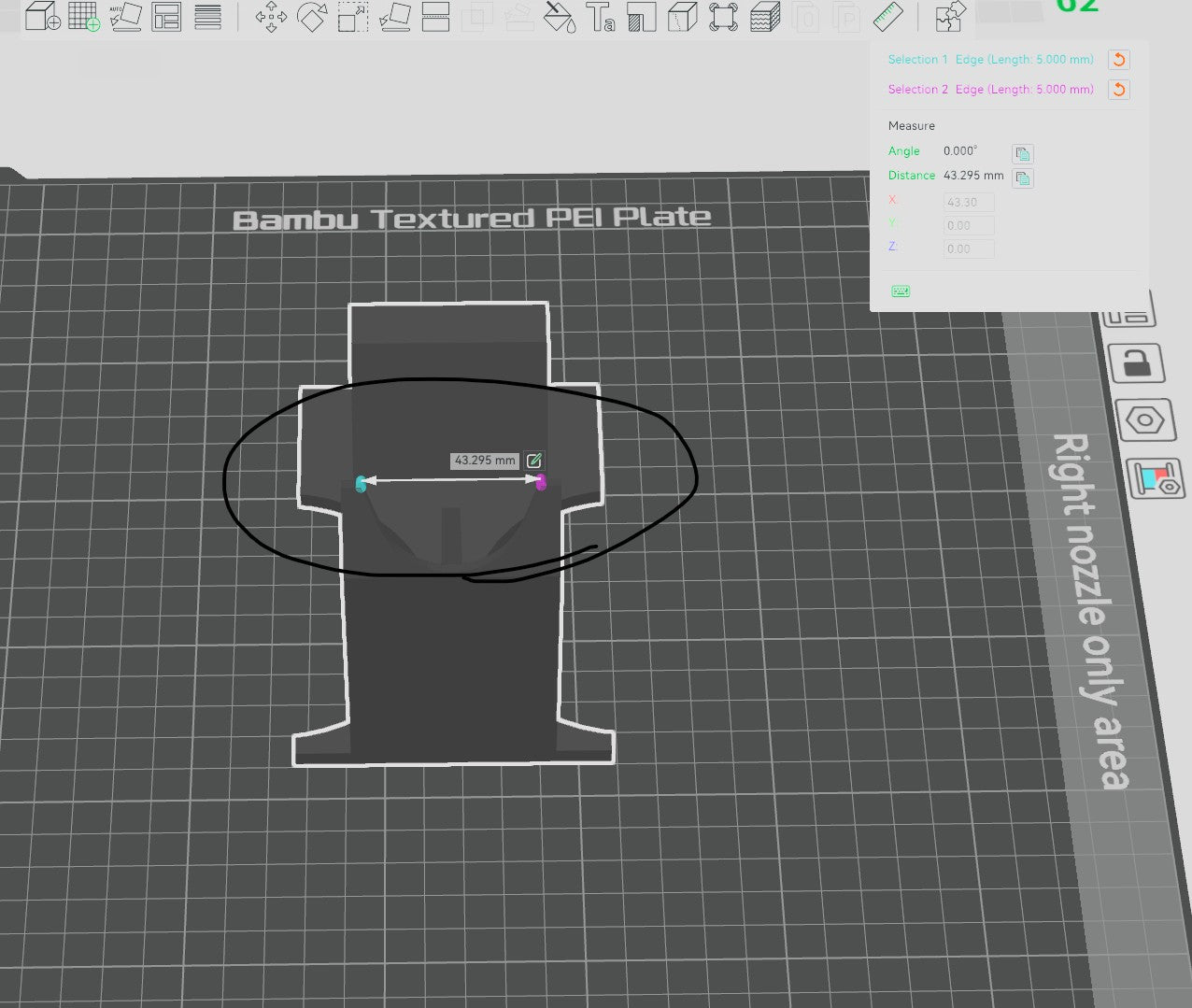Select the Rotate tool
The image size is (1192, 1008).
(312, 16)
